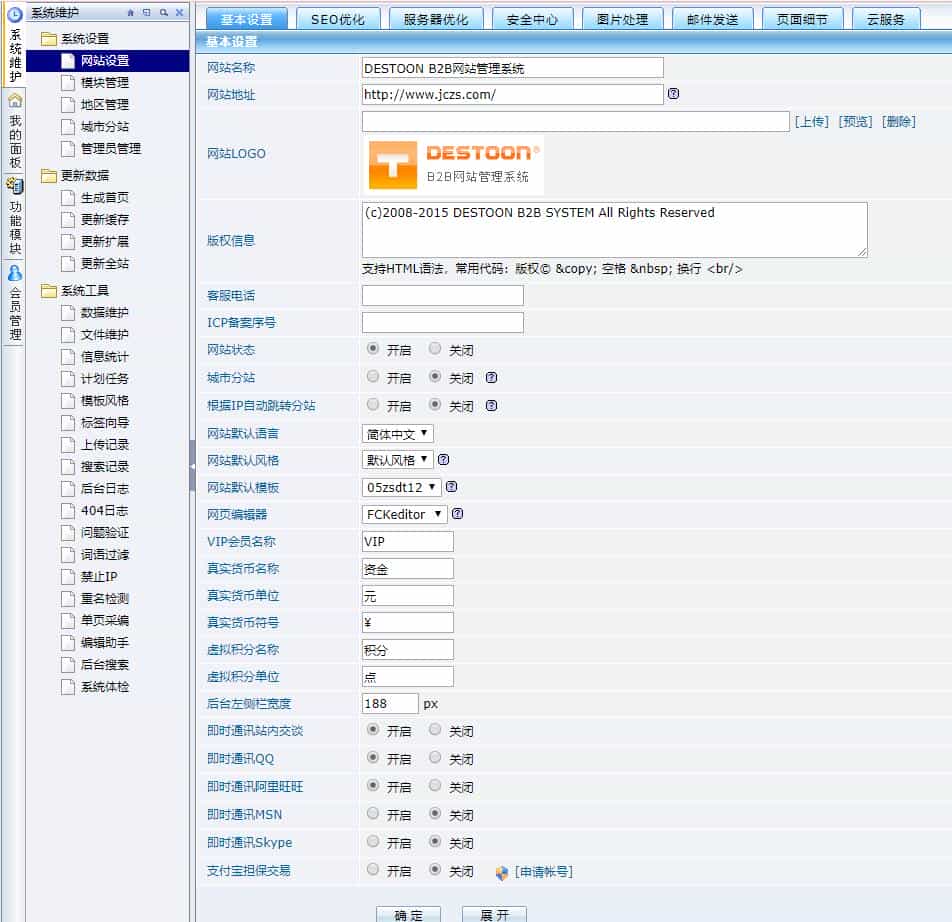Open 更新缓存 in the tree
The width and height of the screenshot is (952, 922).
click(x=104, y=220)
